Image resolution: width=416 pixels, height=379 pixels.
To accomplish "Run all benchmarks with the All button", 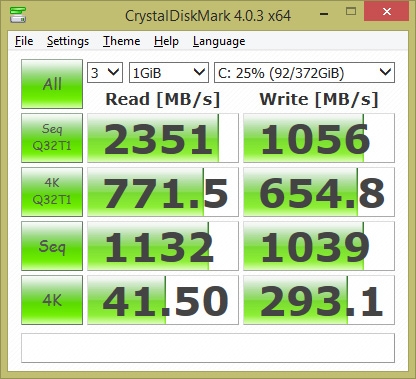I will (52, 84).
